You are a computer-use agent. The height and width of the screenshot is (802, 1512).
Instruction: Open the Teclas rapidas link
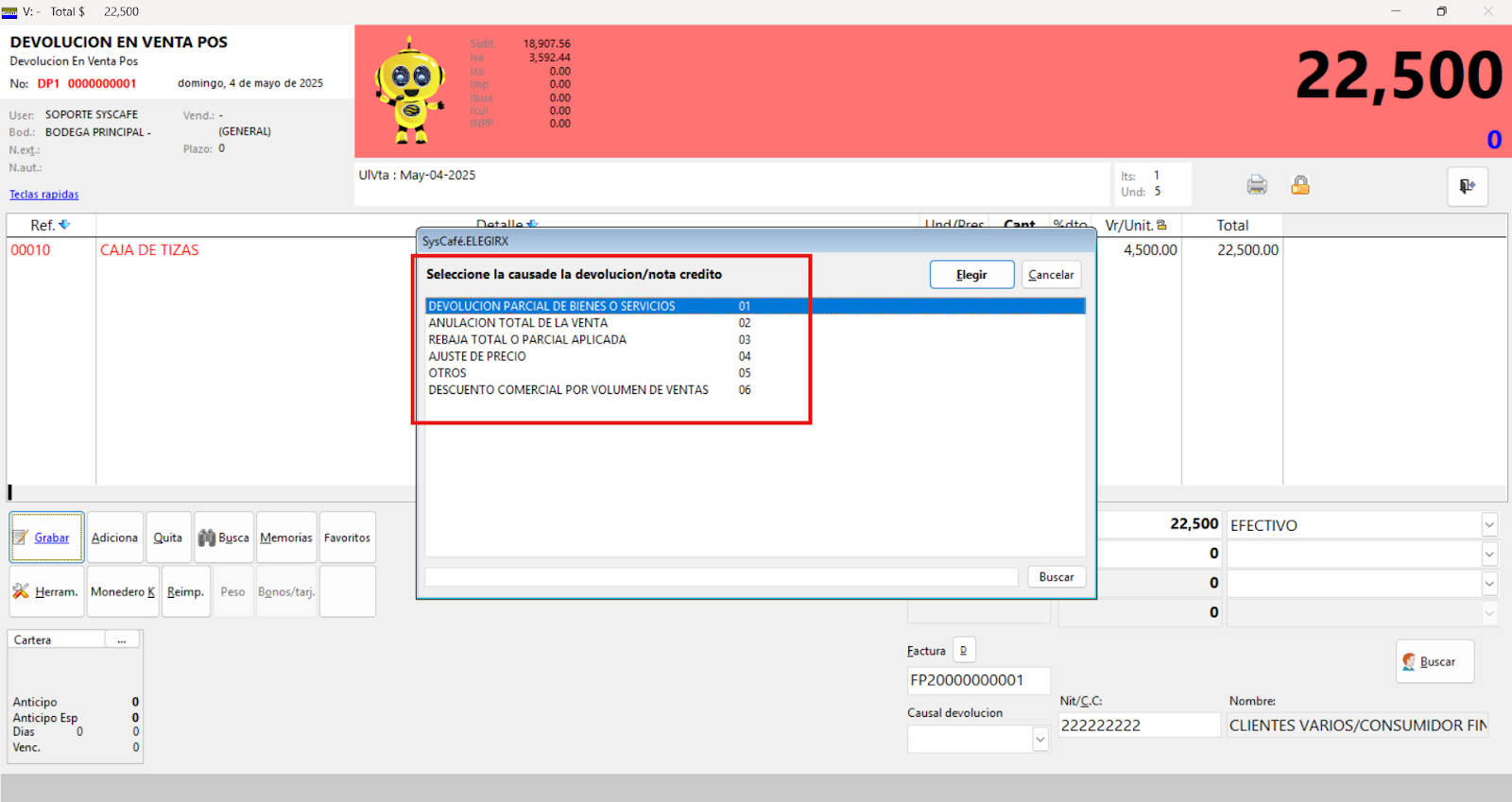click(44, 195)
